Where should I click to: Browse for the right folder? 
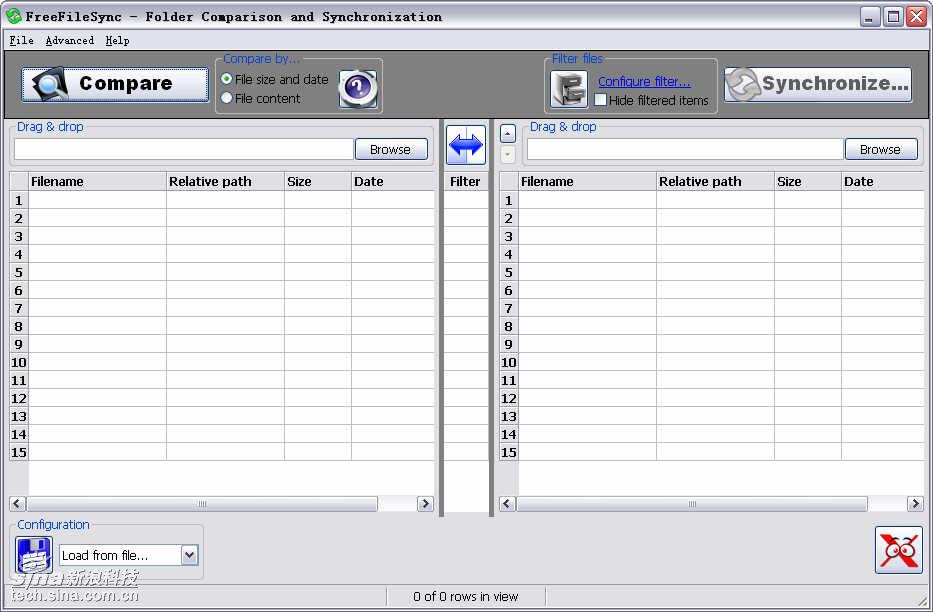click(881, 149)
